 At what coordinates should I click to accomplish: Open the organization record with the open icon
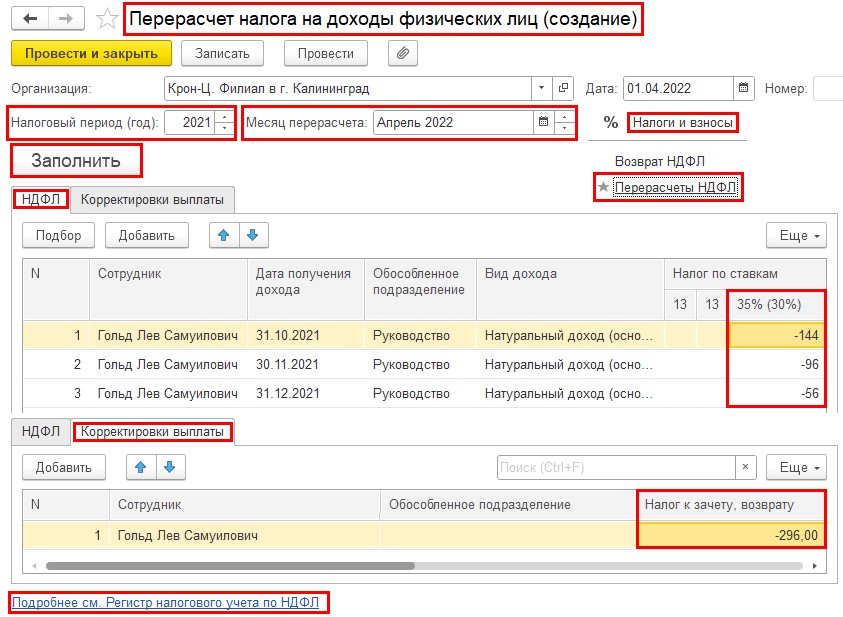pyautogui.click(x=563, y=88)
